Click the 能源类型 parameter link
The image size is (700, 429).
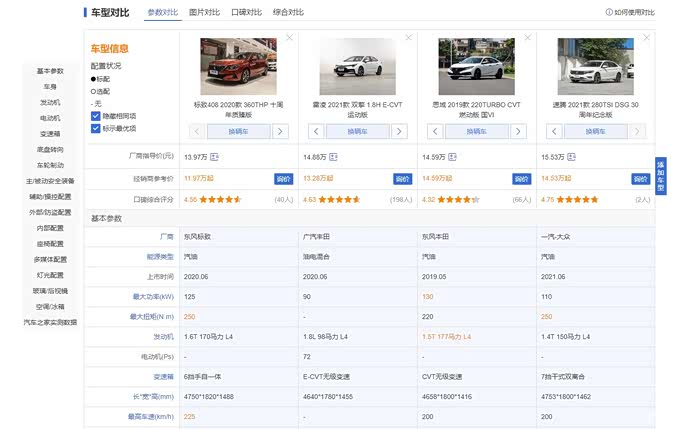[160, 257]
